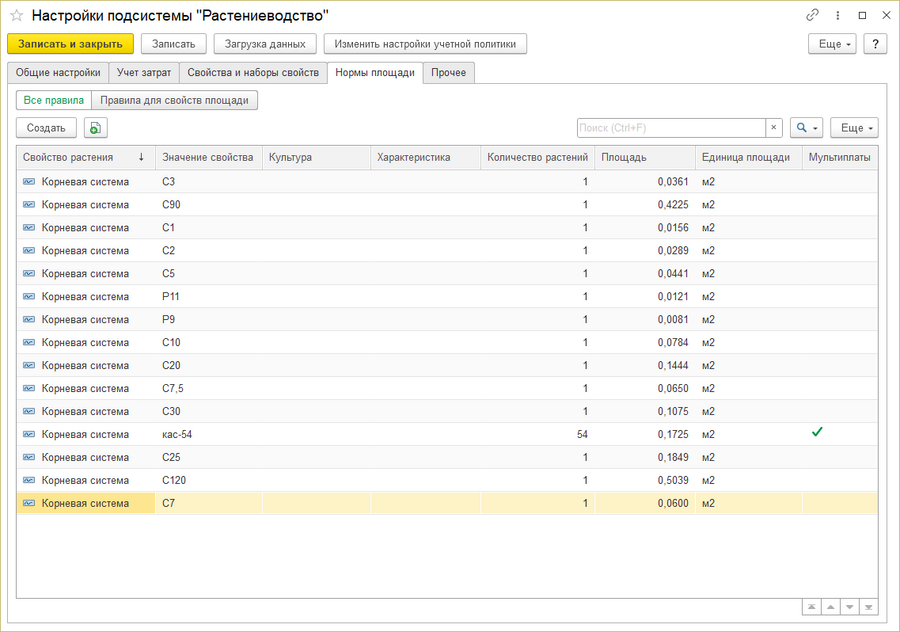Add window to favorites with star icon

pos(16,16)
